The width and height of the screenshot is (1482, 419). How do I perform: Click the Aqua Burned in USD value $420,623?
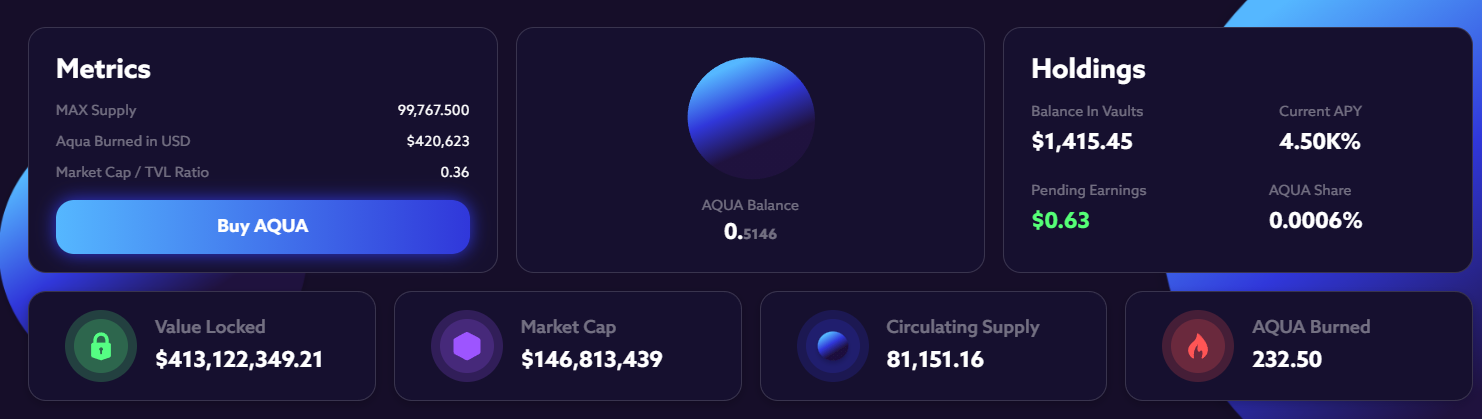pos(438,141)
